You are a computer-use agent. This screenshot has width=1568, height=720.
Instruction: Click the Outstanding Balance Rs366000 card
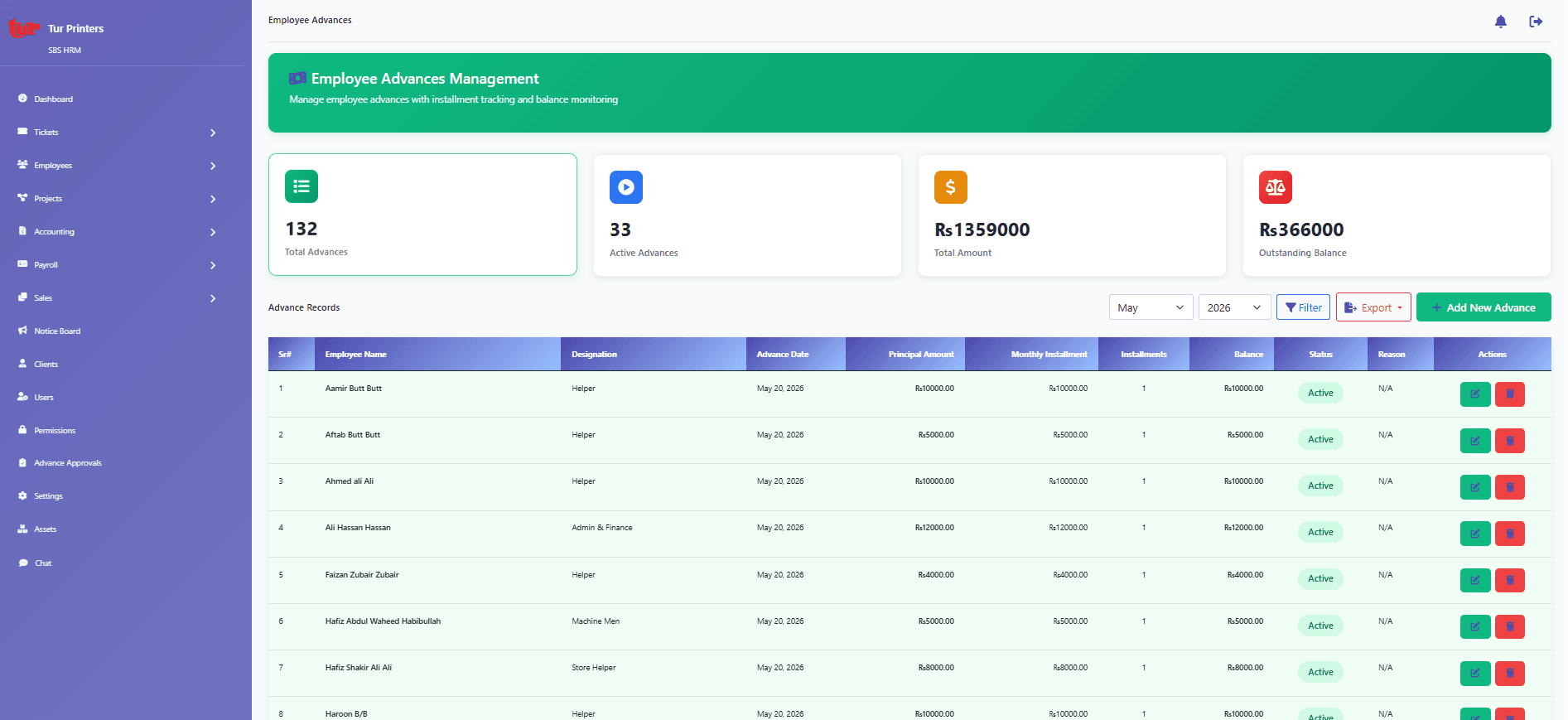[x=1397, y=215]
